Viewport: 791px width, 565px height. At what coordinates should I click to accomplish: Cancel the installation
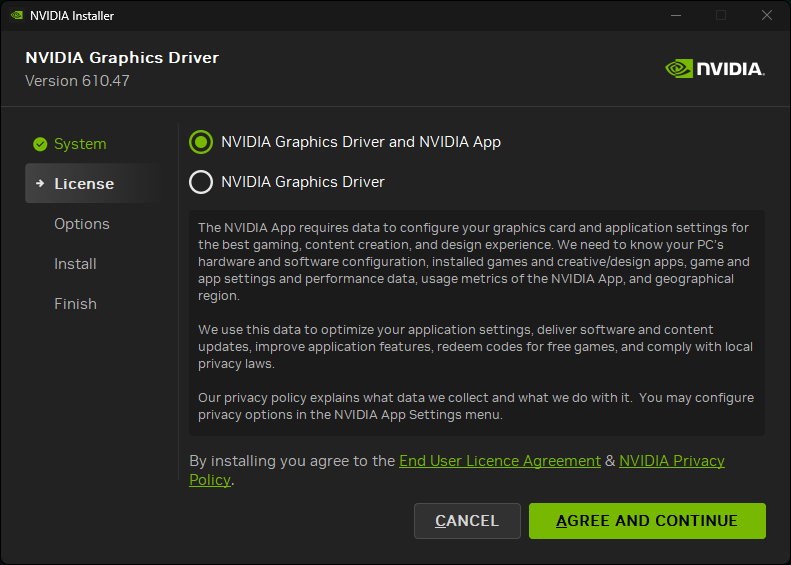pos(467,521)
